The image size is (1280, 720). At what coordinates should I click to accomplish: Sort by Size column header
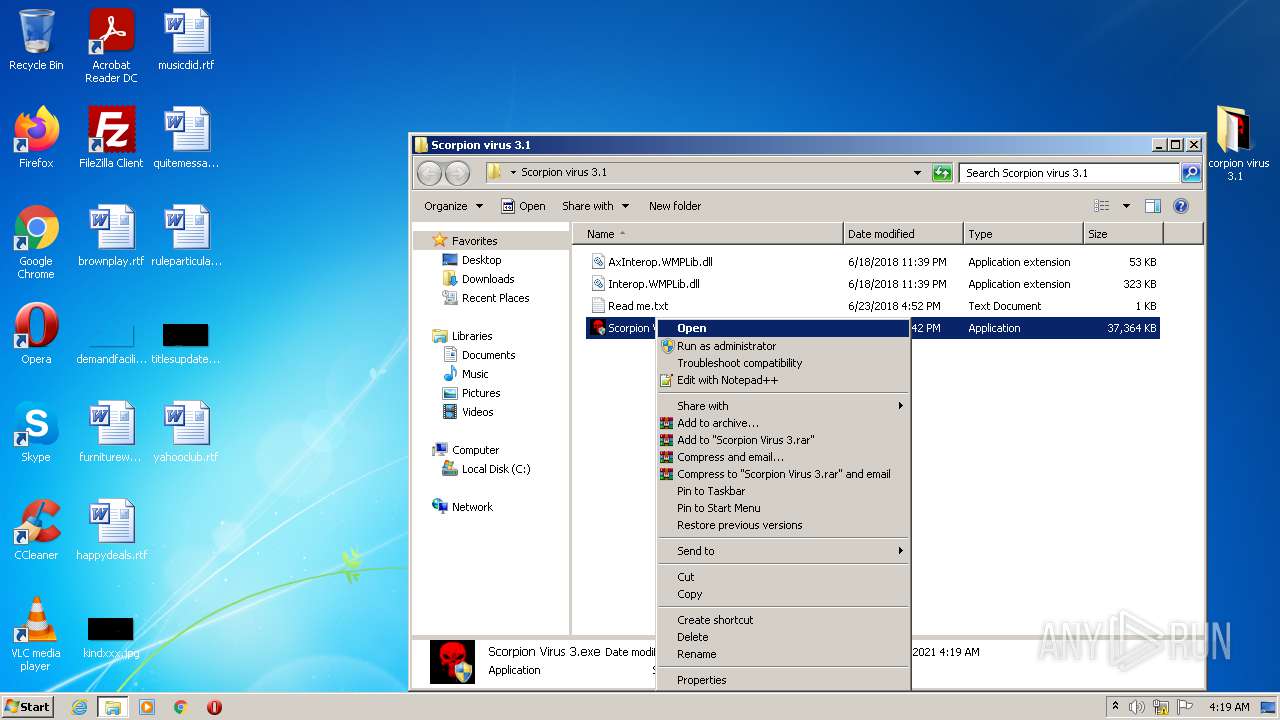pos(1123,234)
